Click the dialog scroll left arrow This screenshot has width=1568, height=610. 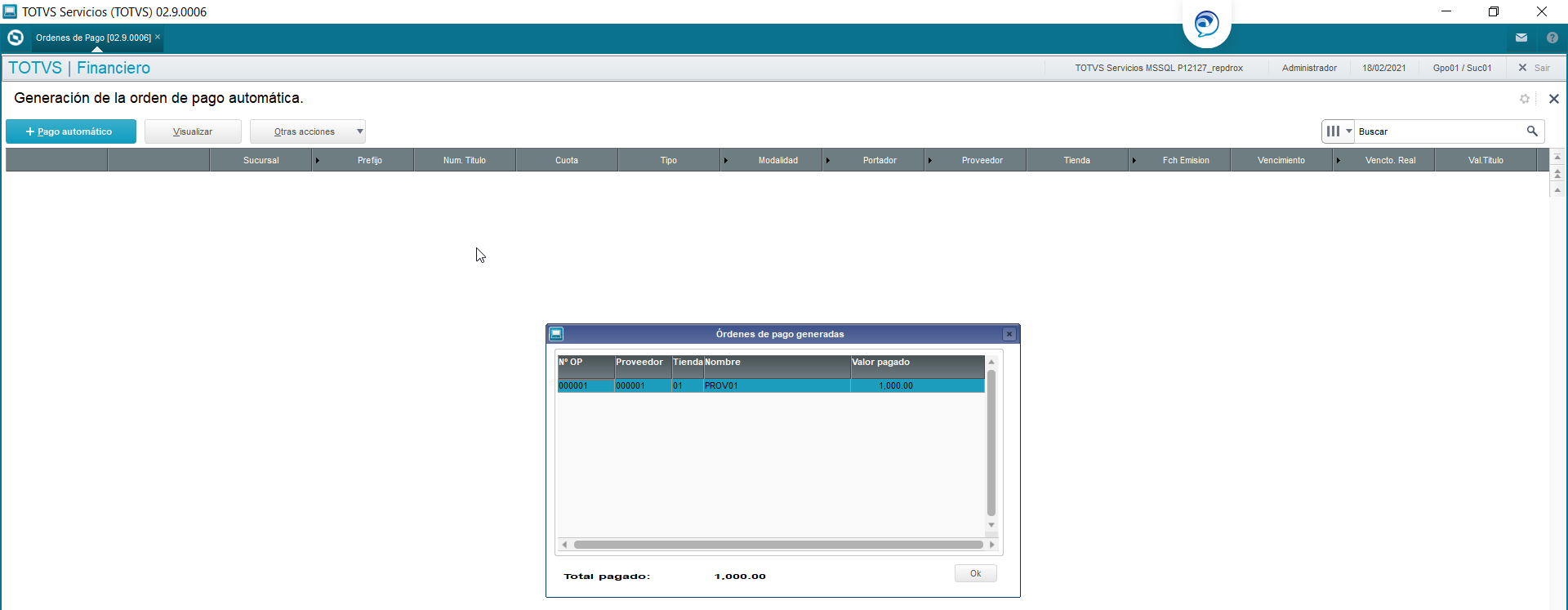[564, 545]
